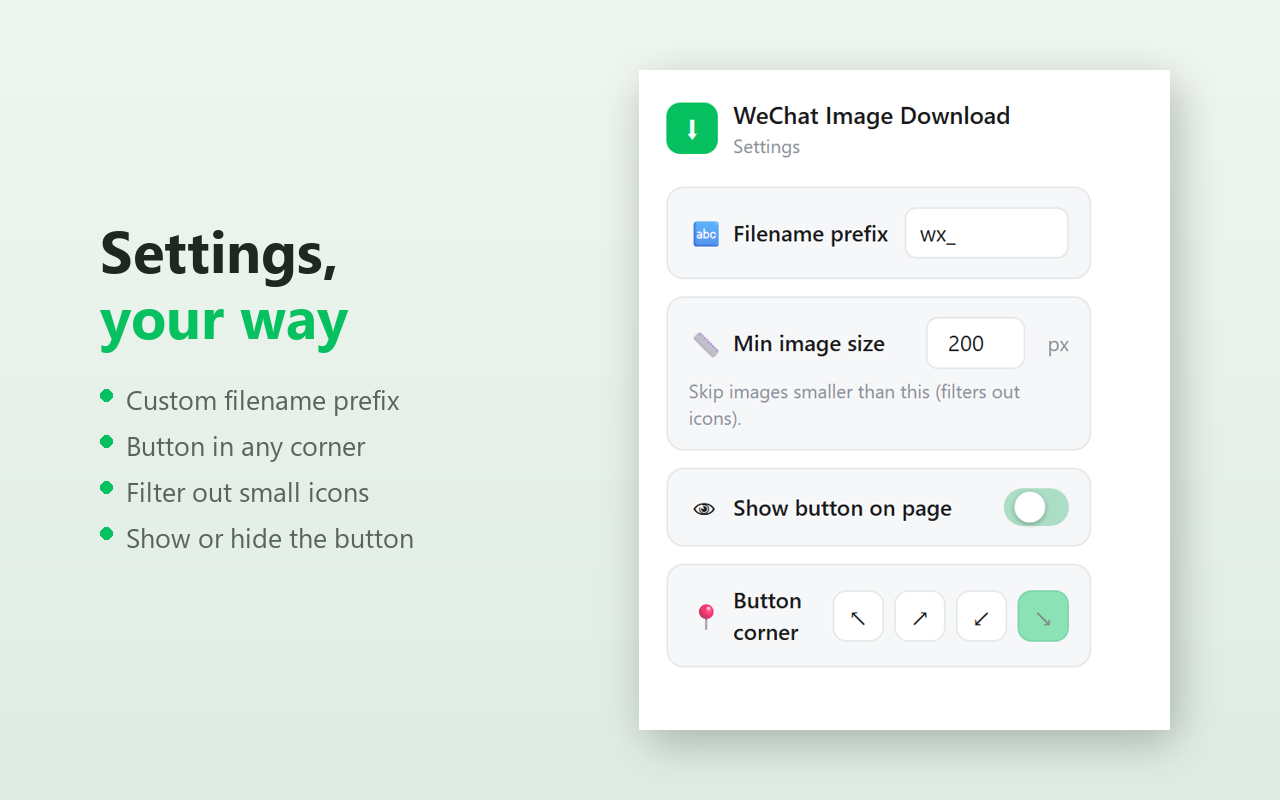Click the Min image size label
1280x800 pixels.
(809, 344)
